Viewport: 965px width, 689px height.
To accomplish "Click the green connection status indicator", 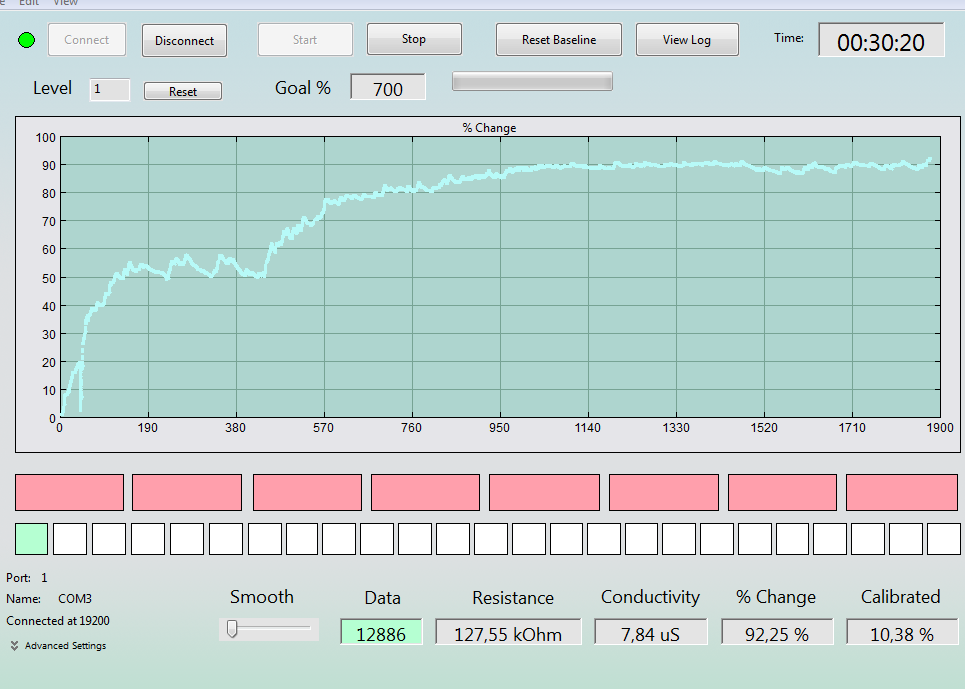I will click(x=26, y=41).
